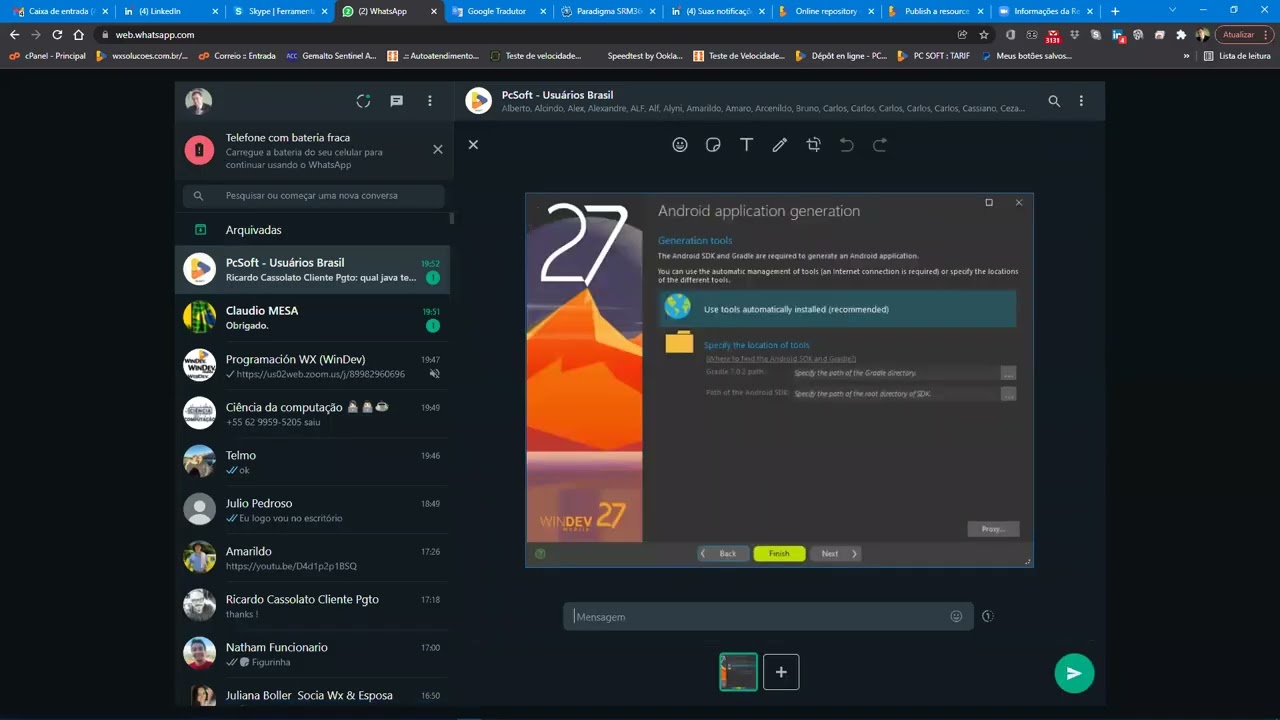Select the Text tool in editor
1280x720 pixels.
(746, 145)
